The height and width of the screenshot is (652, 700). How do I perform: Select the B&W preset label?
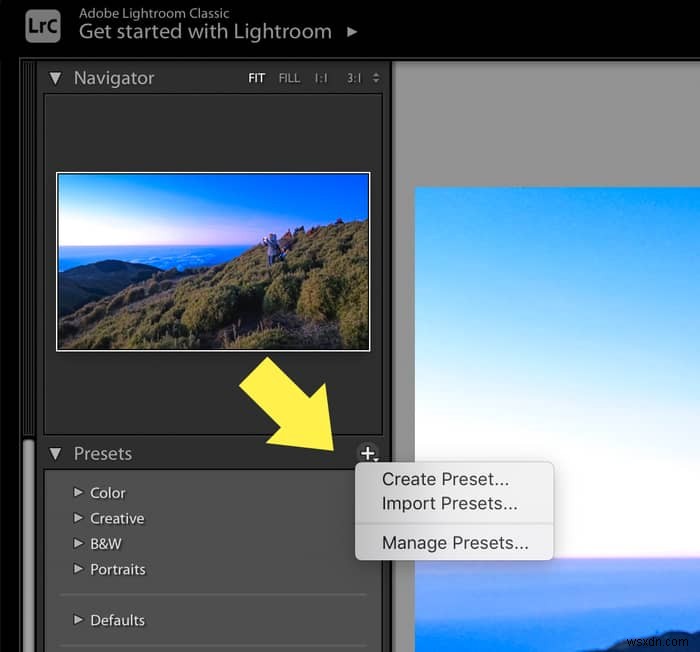click(106, 544)
